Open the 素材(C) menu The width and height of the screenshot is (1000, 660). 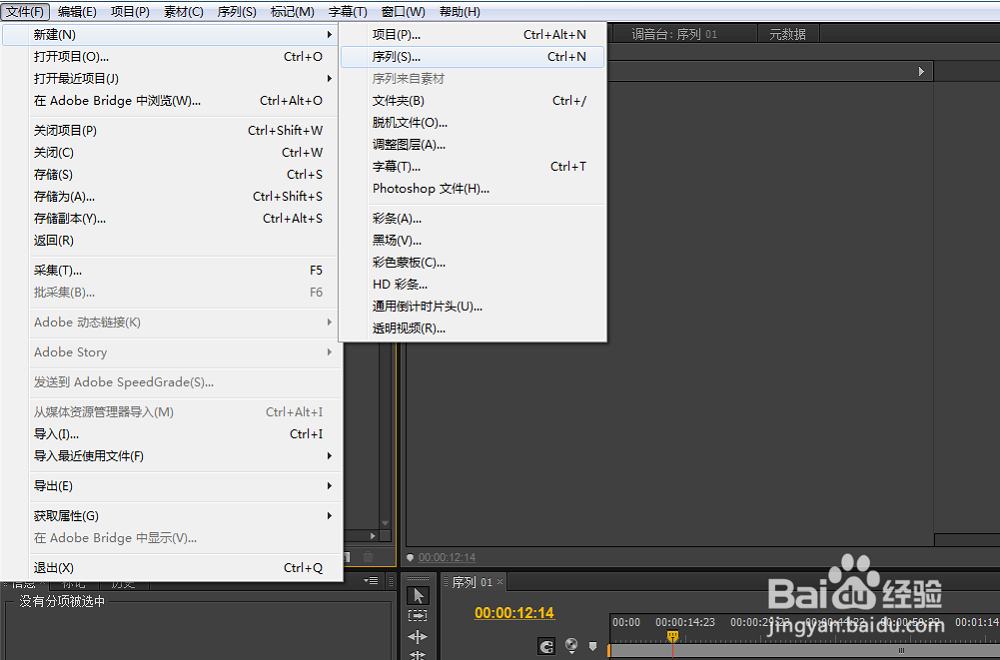click(184, 11)
